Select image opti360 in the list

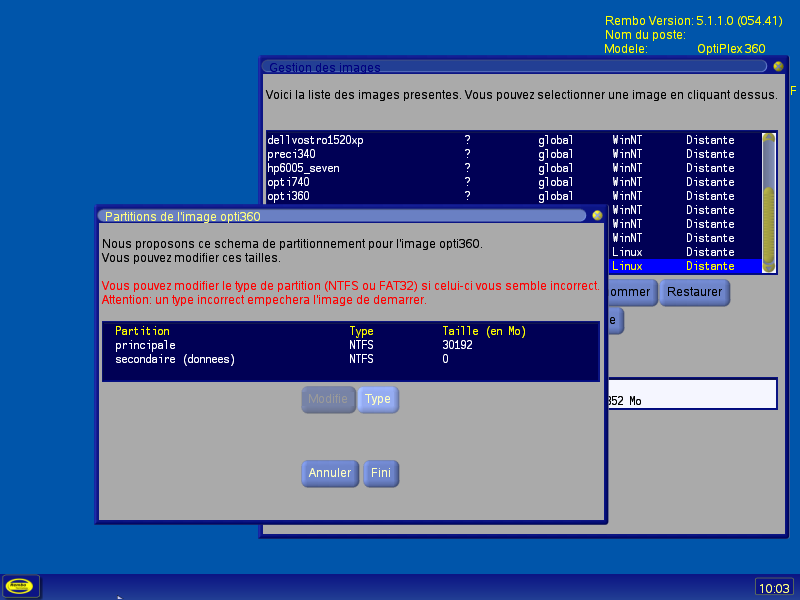pyautogui.click(x=514, y=196)
